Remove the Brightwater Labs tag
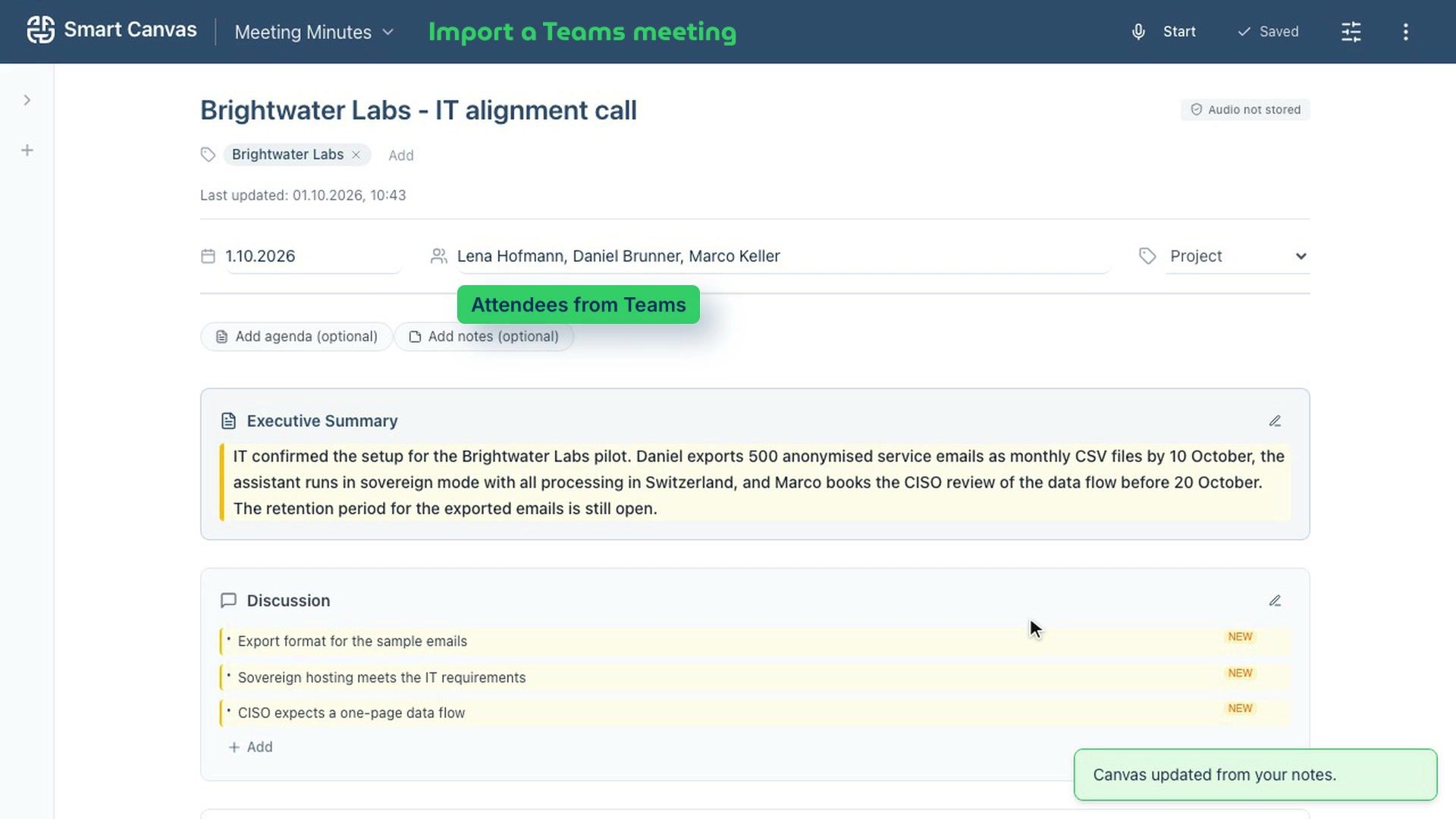This screenshot has width=1456, height=819. (x=356, y=155)
